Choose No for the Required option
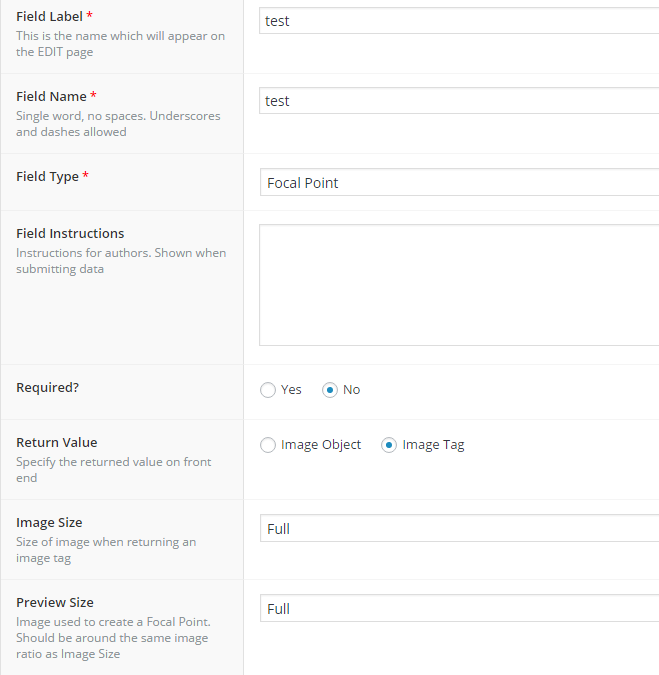 coord(330,390)
